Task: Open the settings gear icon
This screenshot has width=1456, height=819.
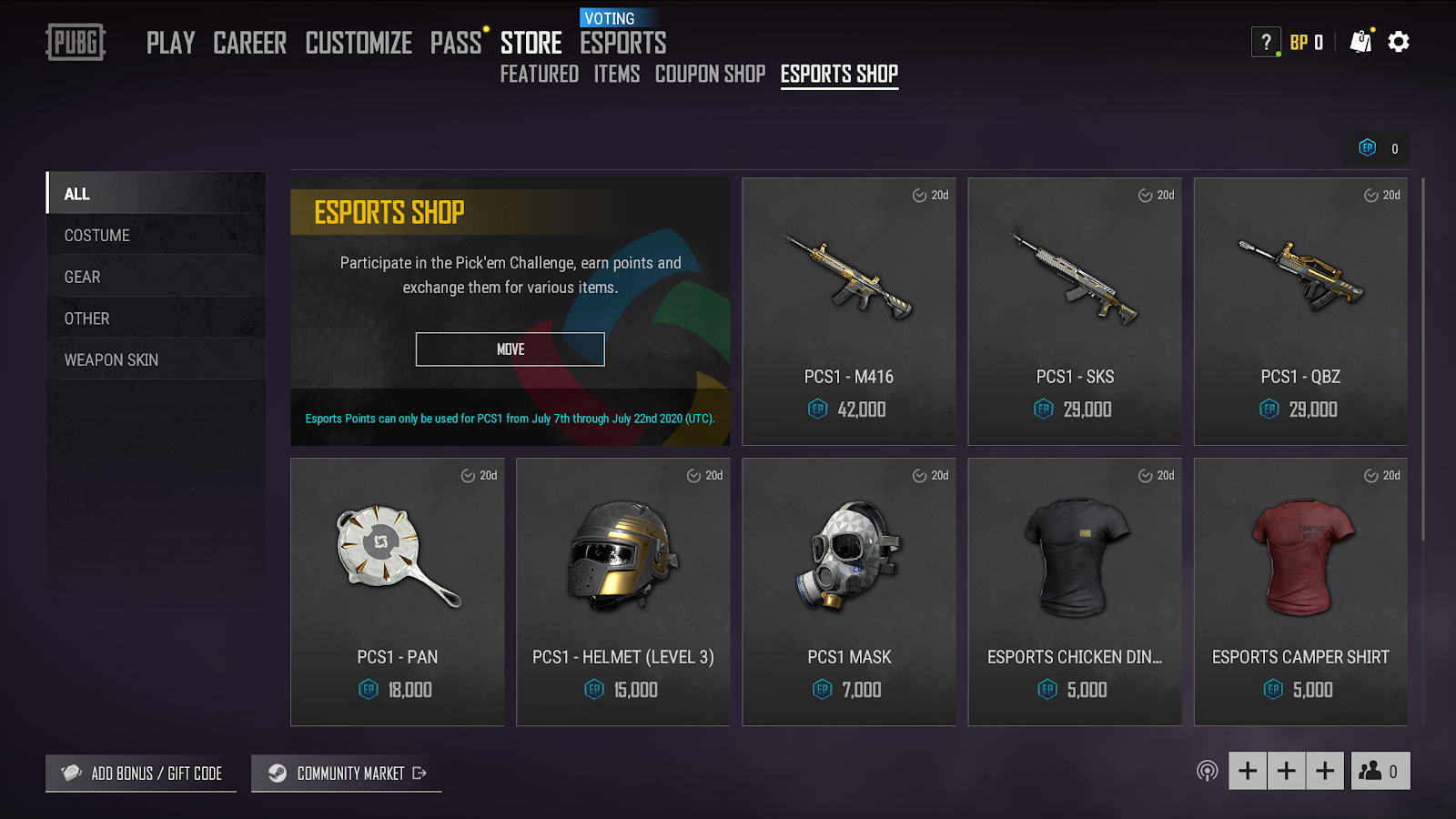Action: coord(1399,42)
